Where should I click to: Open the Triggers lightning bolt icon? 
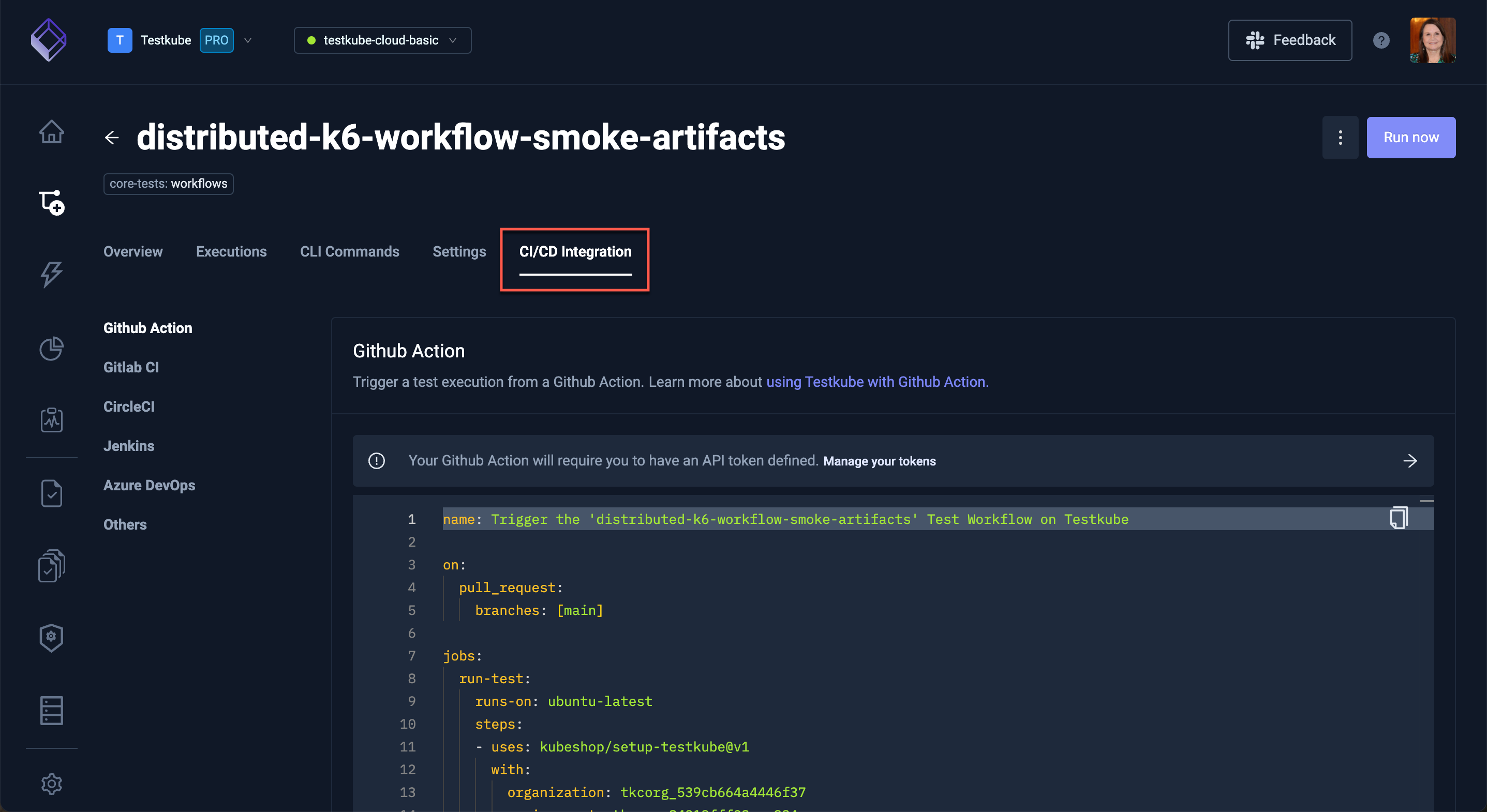click(51, 274)
